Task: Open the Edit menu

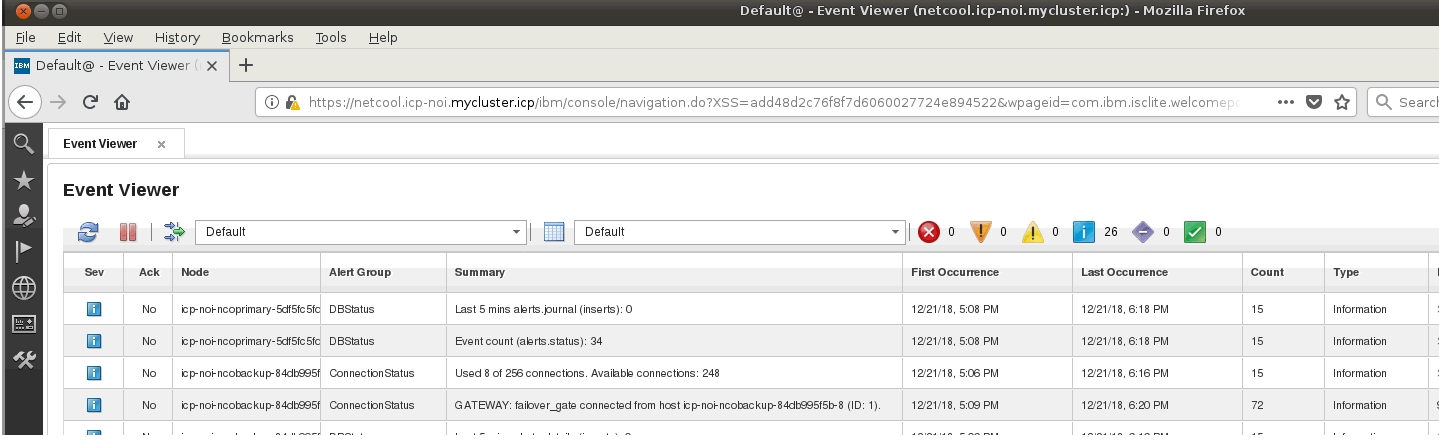Action: [x=69, y=37]
